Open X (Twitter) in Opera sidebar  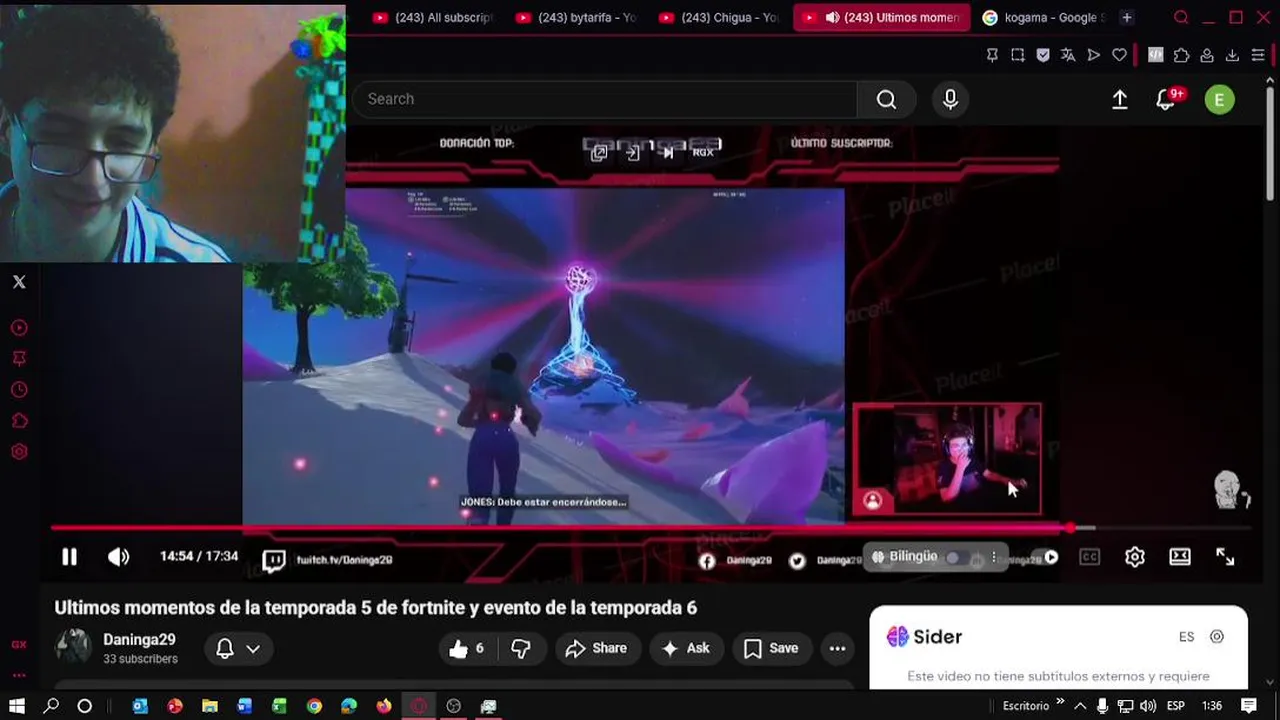19,282
